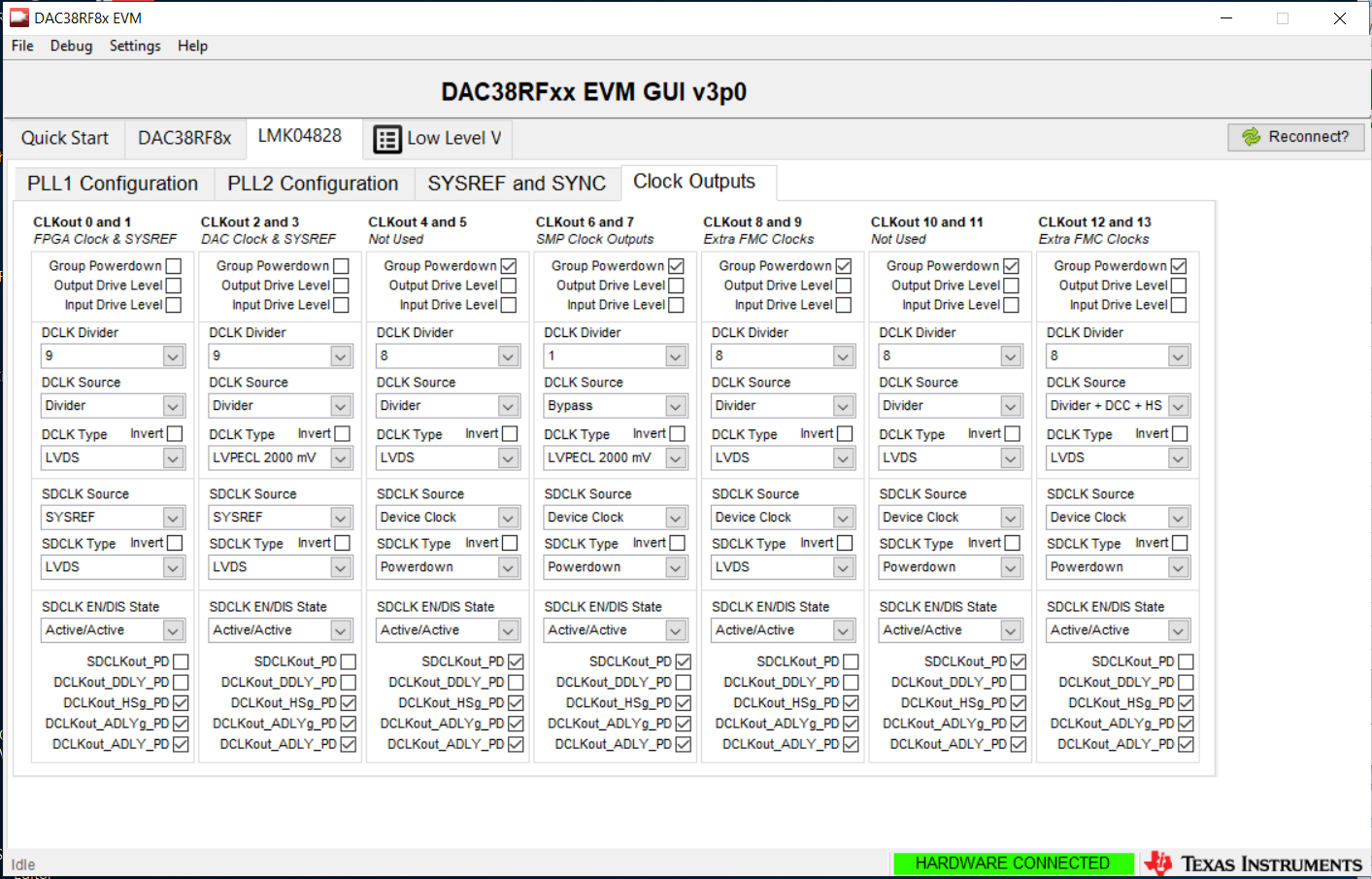Click the Low Level V list icon
The width and height of the screenshot is (1372, 879).
click(x=387, y=139)
